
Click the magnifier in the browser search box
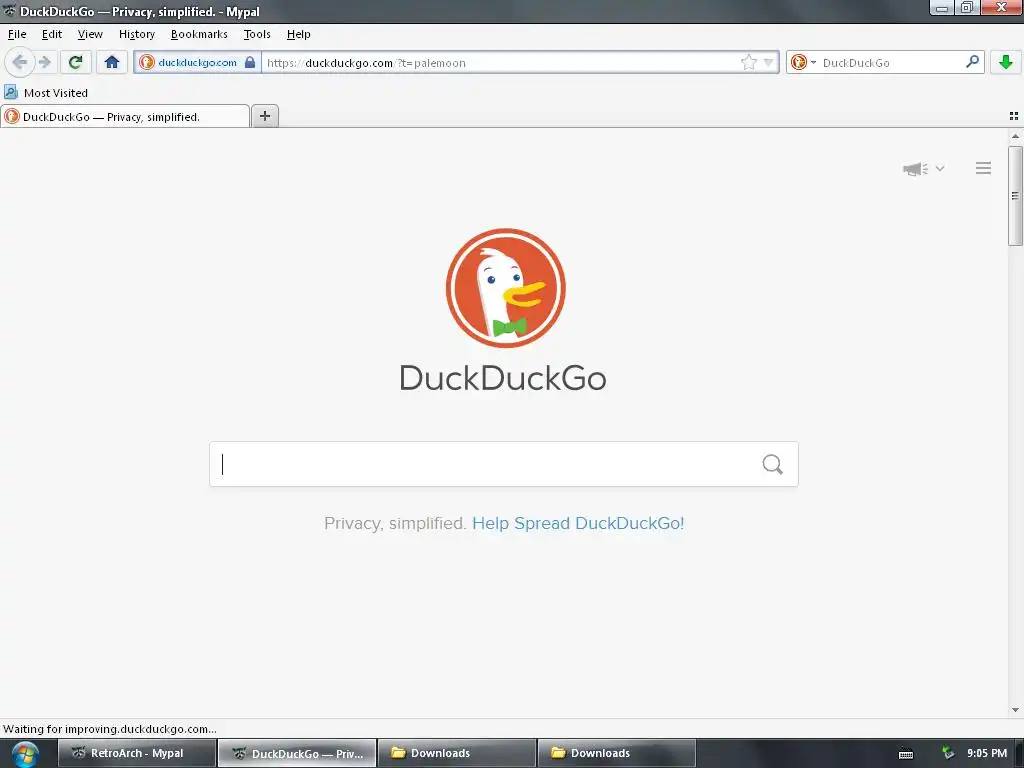pyautogui.click(x=972, y=62)
